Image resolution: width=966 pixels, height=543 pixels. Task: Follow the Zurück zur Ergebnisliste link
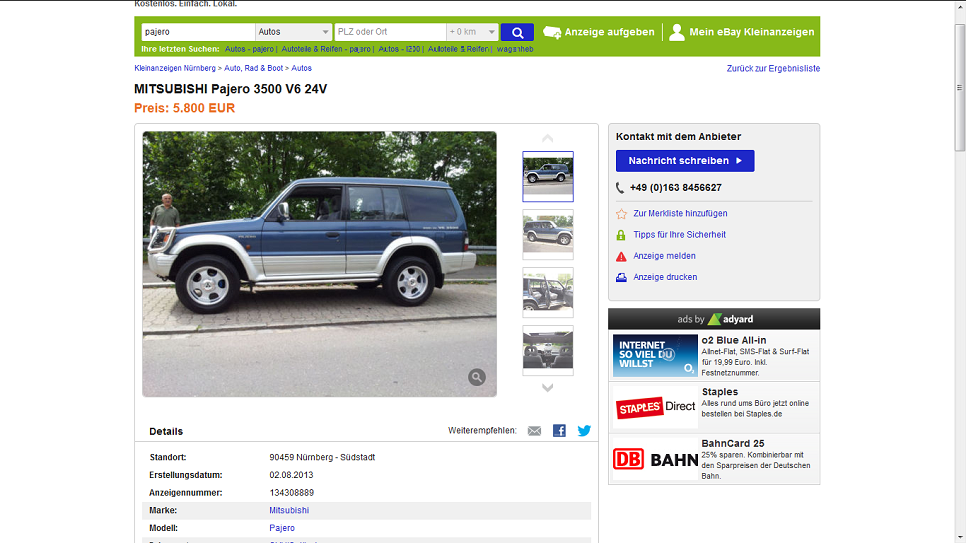click(x=773, y=68)
